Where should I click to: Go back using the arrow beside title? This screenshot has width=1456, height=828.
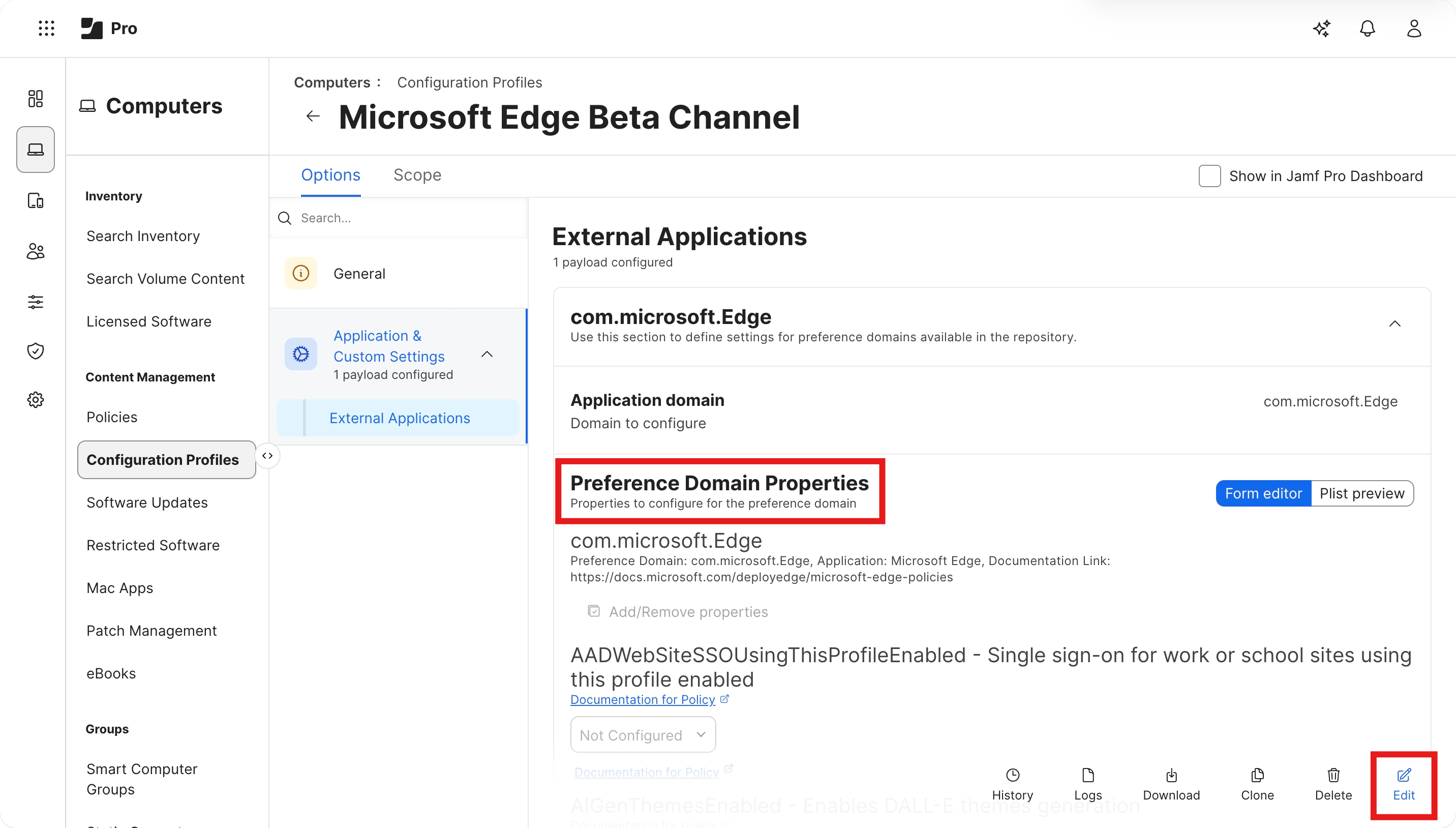click(313, 116)
